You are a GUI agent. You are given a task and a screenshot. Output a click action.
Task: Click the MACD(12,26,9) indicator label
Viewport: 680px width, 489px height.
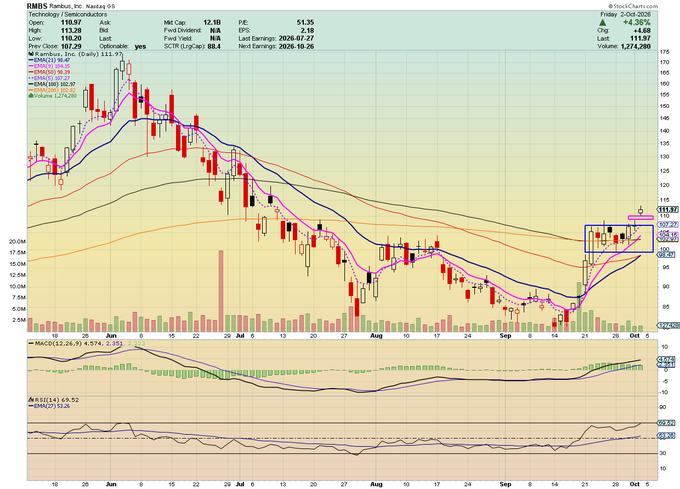59,343
